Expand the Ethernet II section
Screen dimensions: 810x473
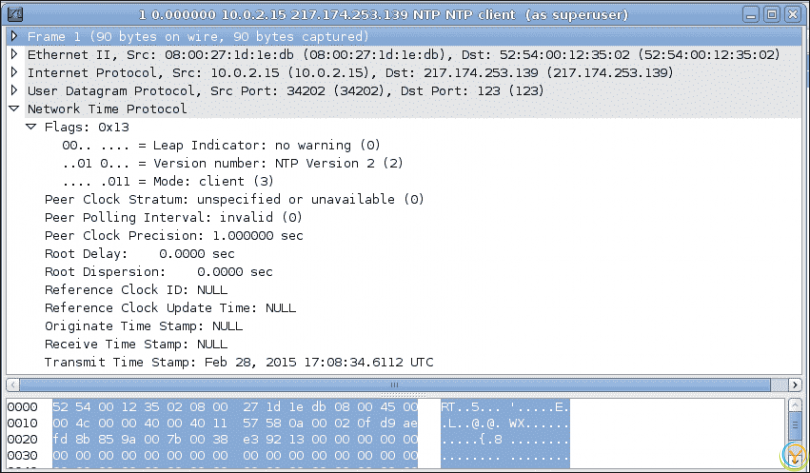tap(14, 55)
